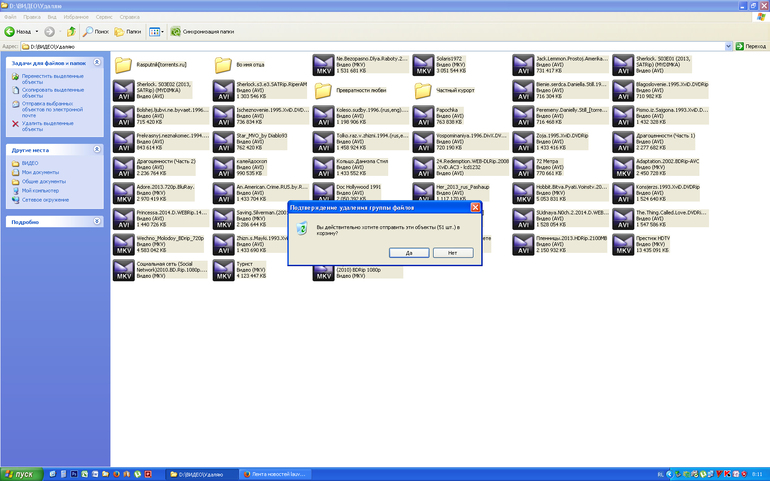The height and width of the screenshot is (481, 770).
Task: Cancel deletion with the 'Нет' button
Action: pyautogui.click(x=452, y=253)
